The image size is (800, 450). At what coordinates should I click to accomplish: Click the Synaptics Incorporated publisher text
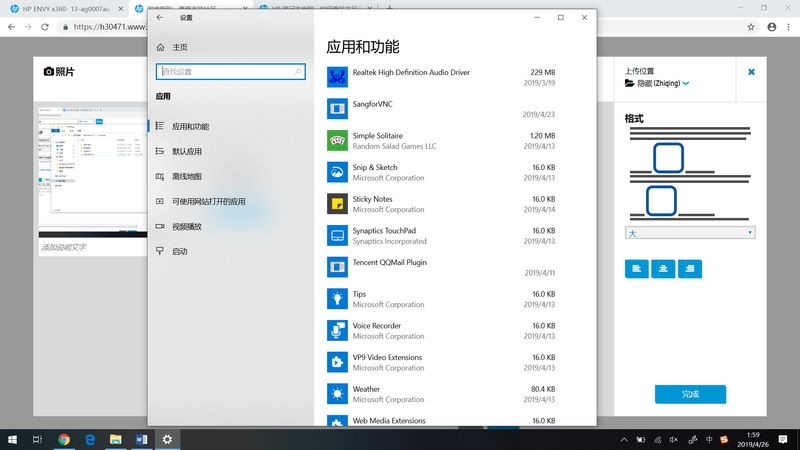point(389,241)
